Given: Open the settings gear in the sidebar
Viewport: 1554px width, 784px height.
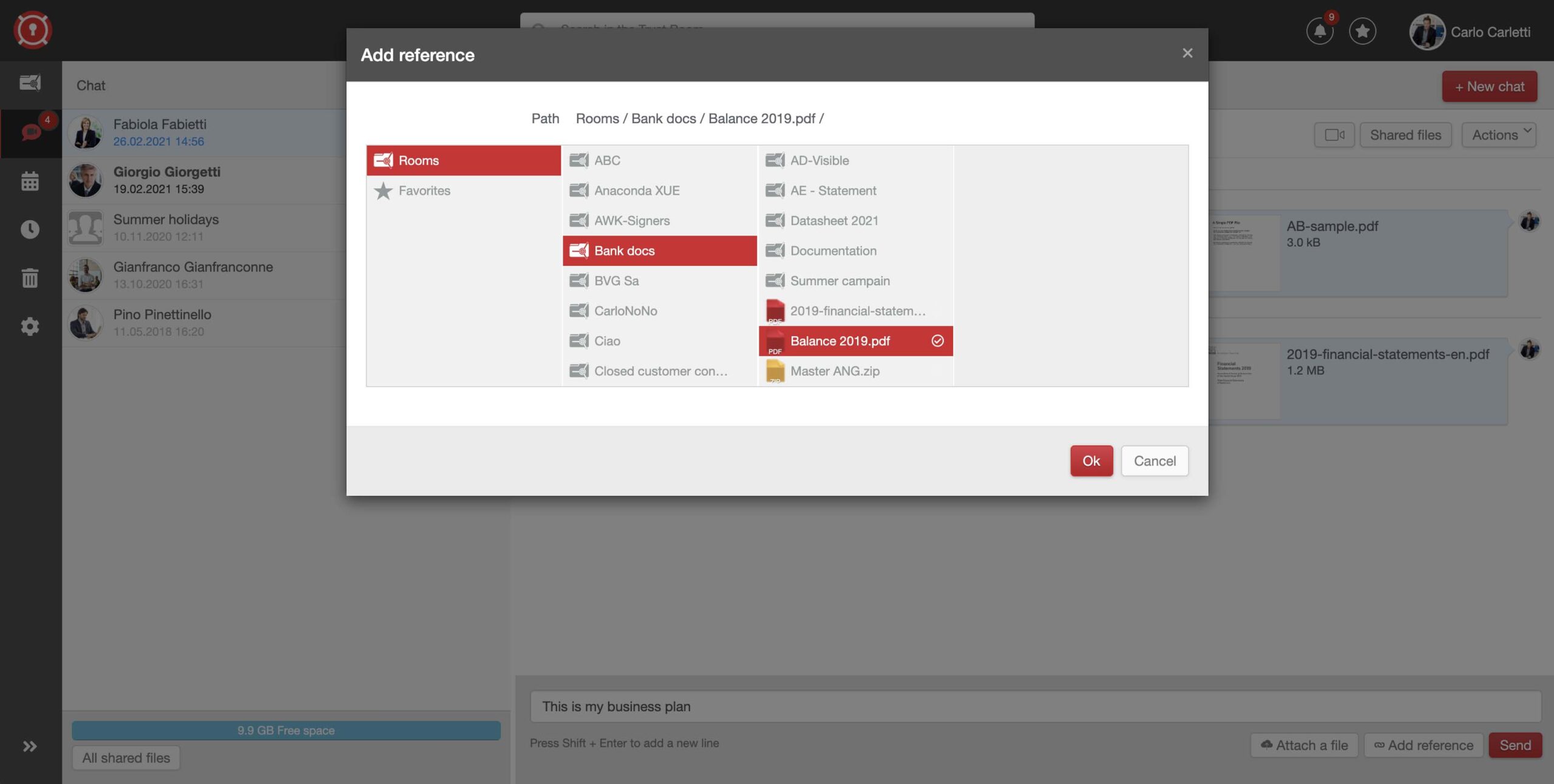Looking at the screenshot, I should pyautogui.click(x=30, y=326).
